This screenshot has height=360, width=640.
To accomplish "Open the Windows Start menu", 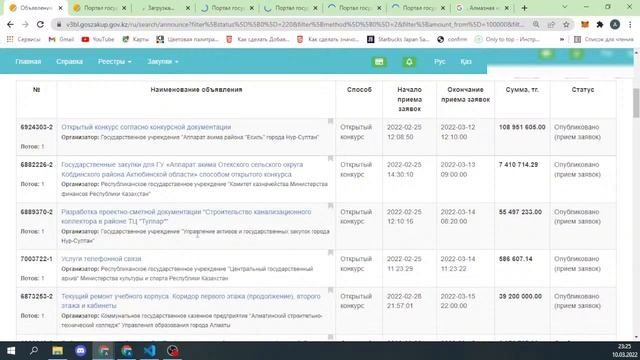I will pos(11,351).
